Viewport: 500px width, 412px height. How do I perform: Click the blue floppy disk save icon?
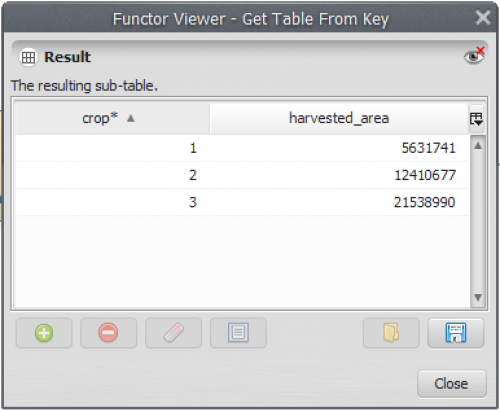click(x=456, y=333)
